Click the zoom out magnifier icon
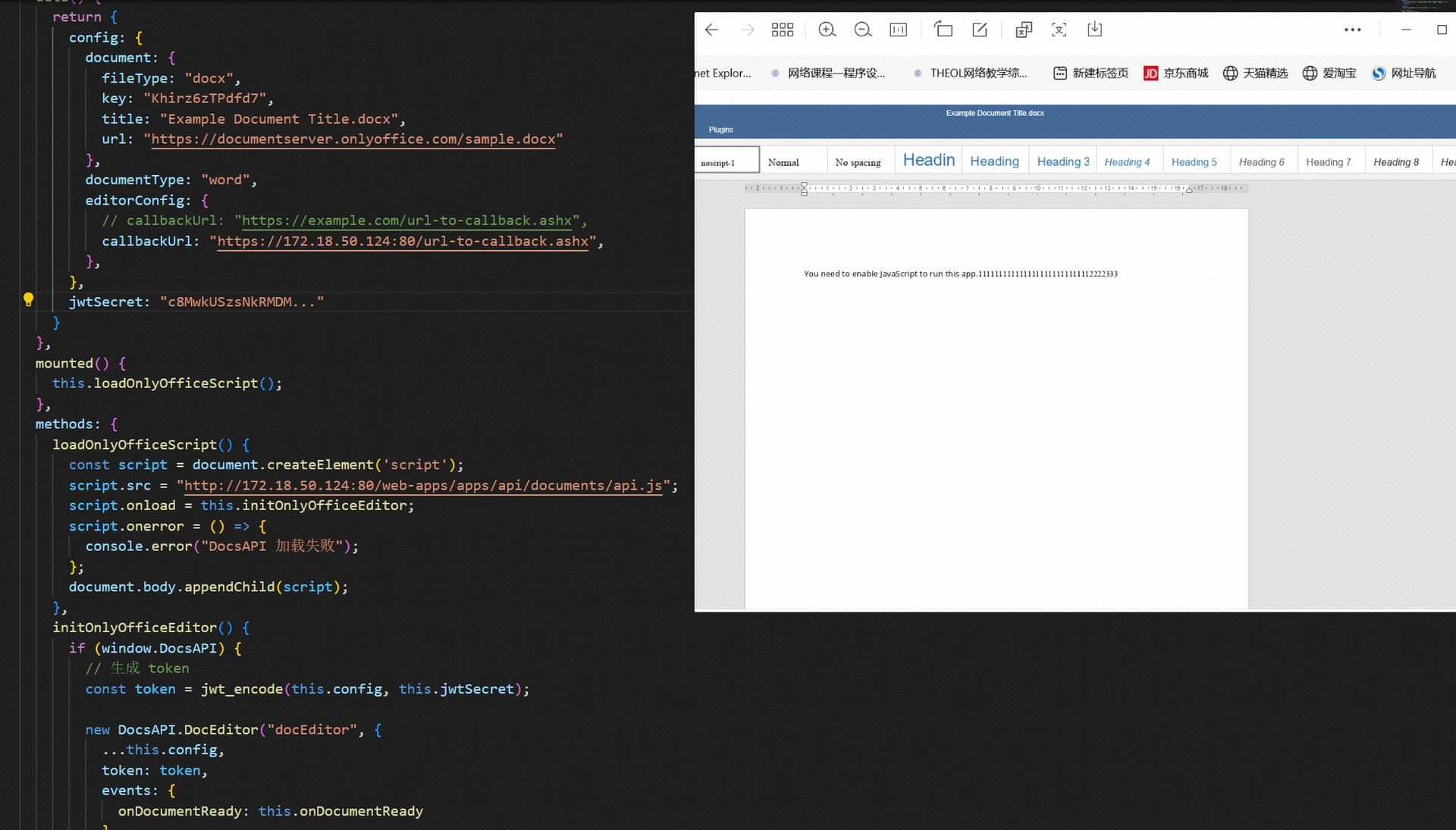Image resolution: width=1456 pixels, height=830 pixels. tap(862, 30)
